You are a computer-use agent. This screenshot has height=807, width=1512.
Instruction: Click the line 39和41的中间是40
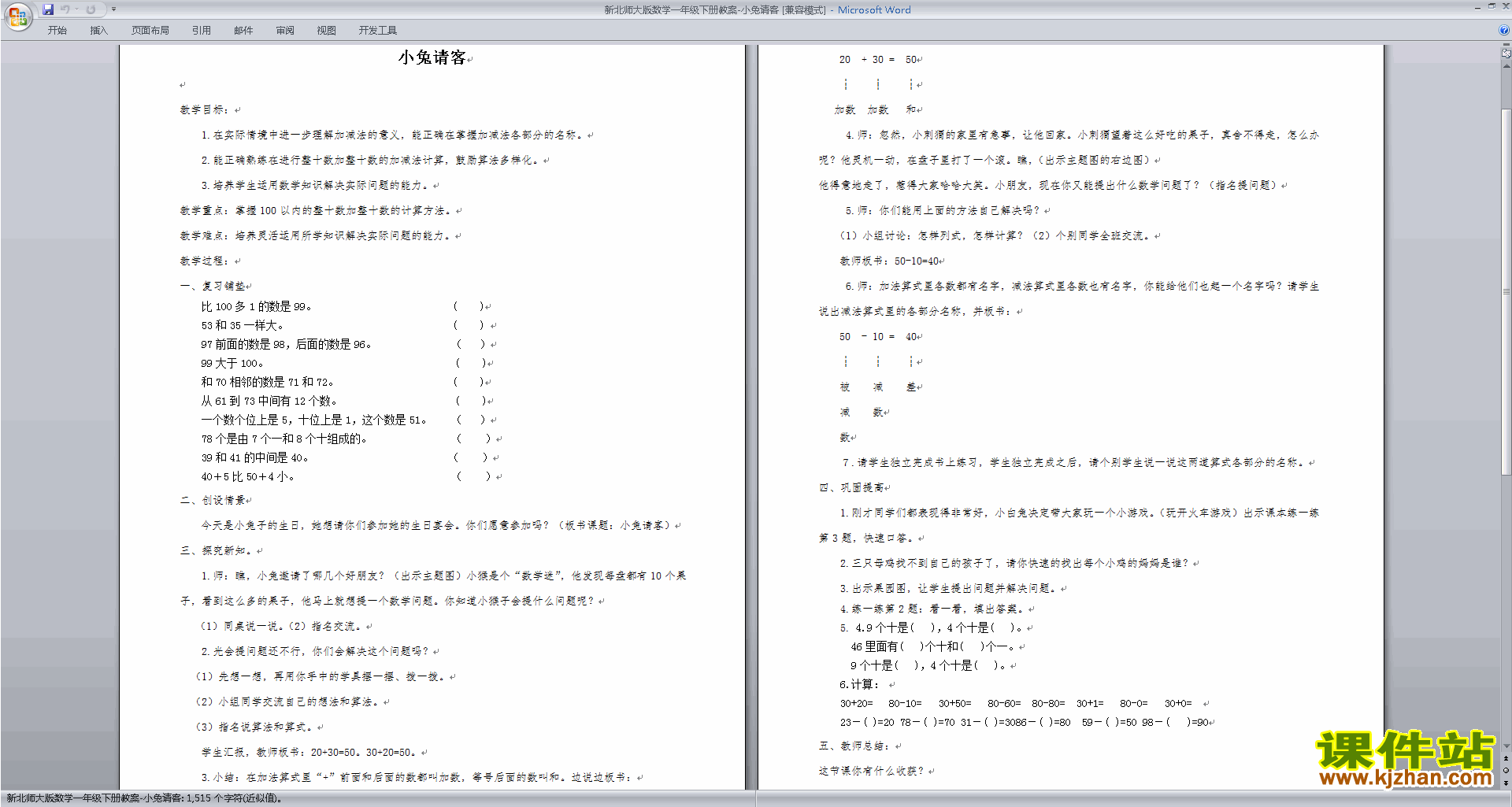coord(254,457)
